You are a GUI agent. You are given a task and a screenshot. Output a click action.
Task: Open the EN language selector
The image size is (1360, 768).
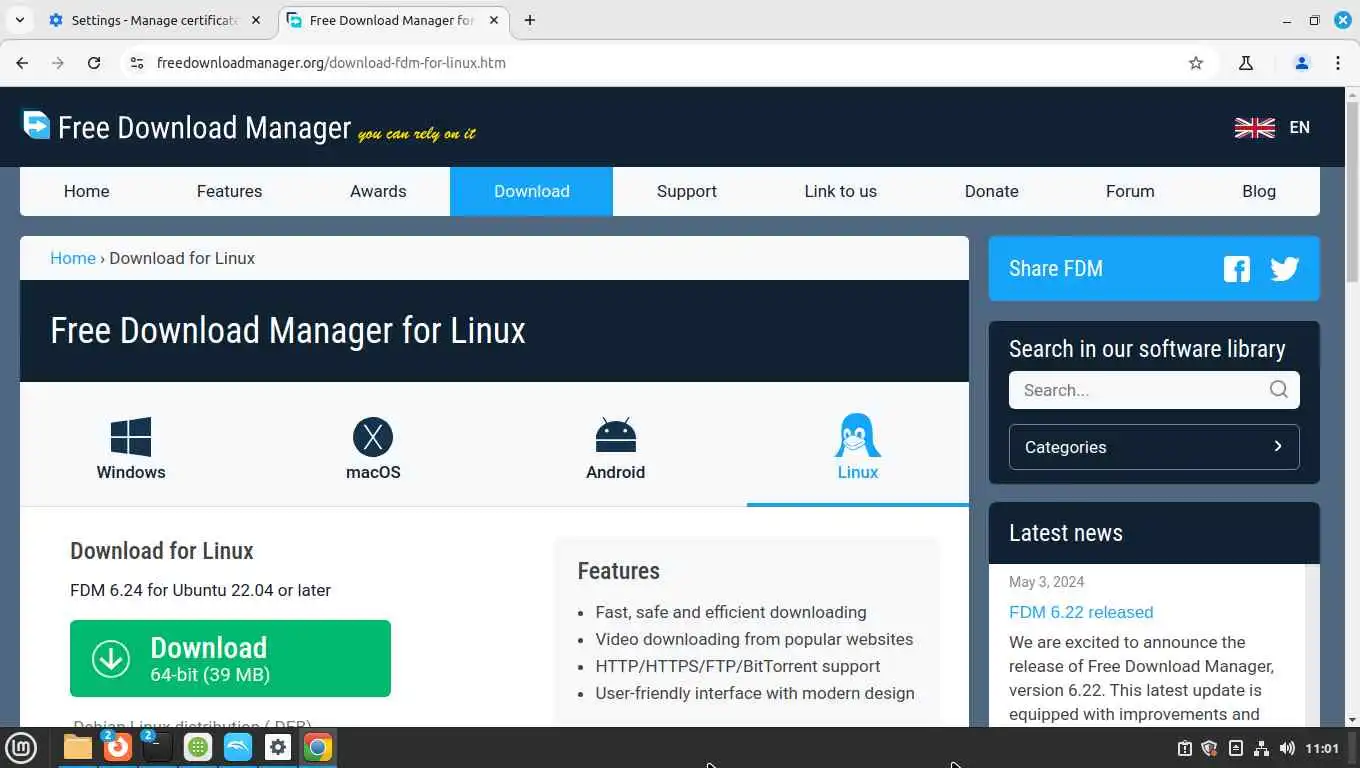(1299, 127)
